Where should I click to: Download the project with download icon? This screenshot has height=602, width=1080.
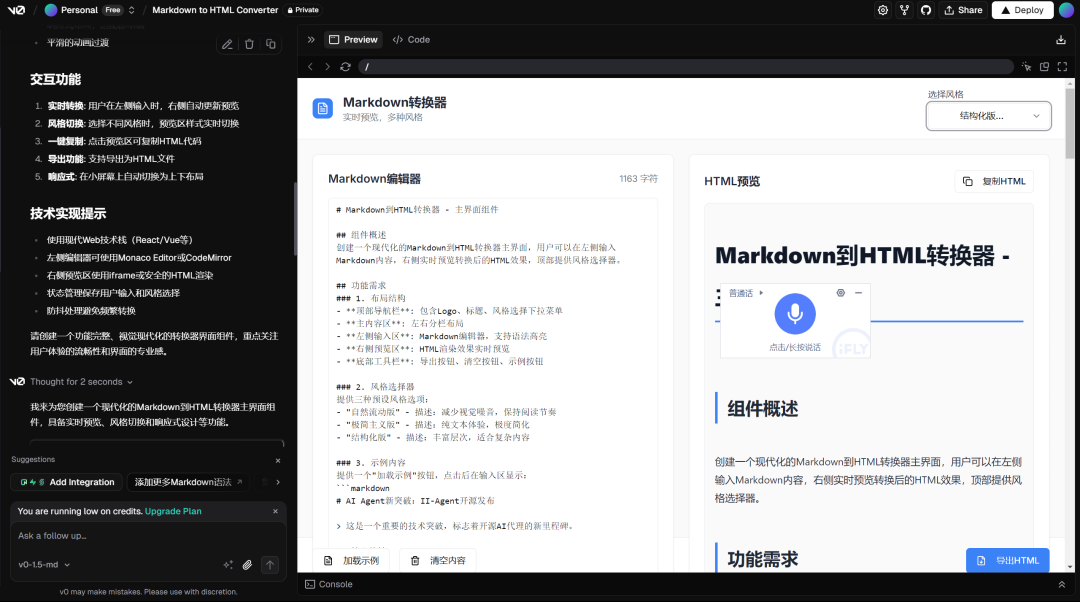coord(1061,40)
